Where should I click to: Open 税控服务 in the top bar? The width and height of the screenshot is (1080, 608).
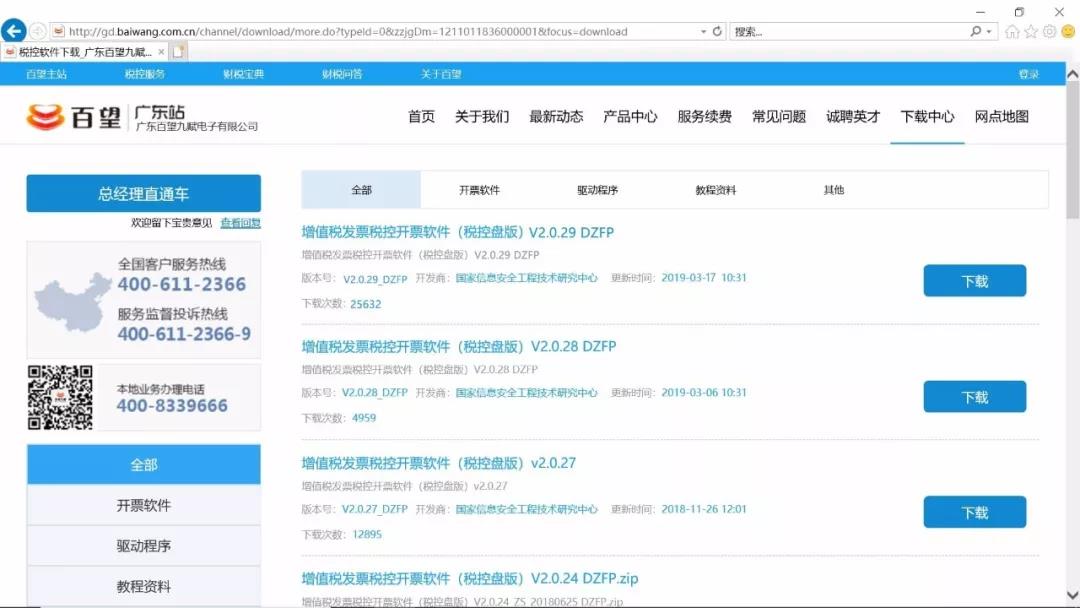pyautogui.click(x=145, y=74)
